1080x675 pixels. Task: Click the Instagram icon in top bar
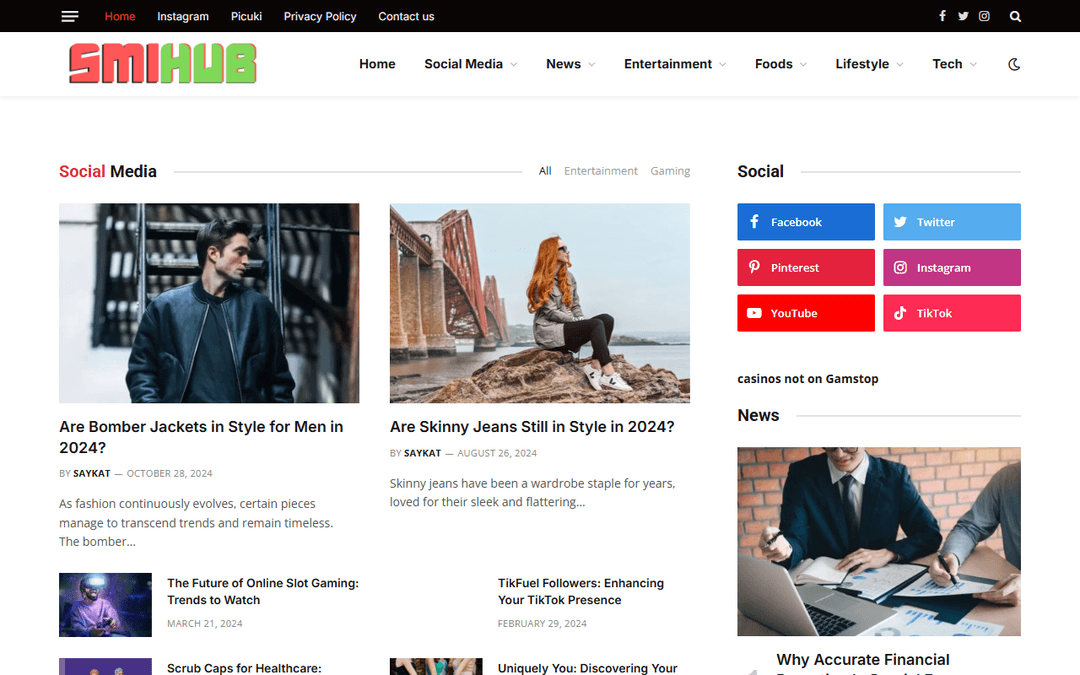click(984, 16)
